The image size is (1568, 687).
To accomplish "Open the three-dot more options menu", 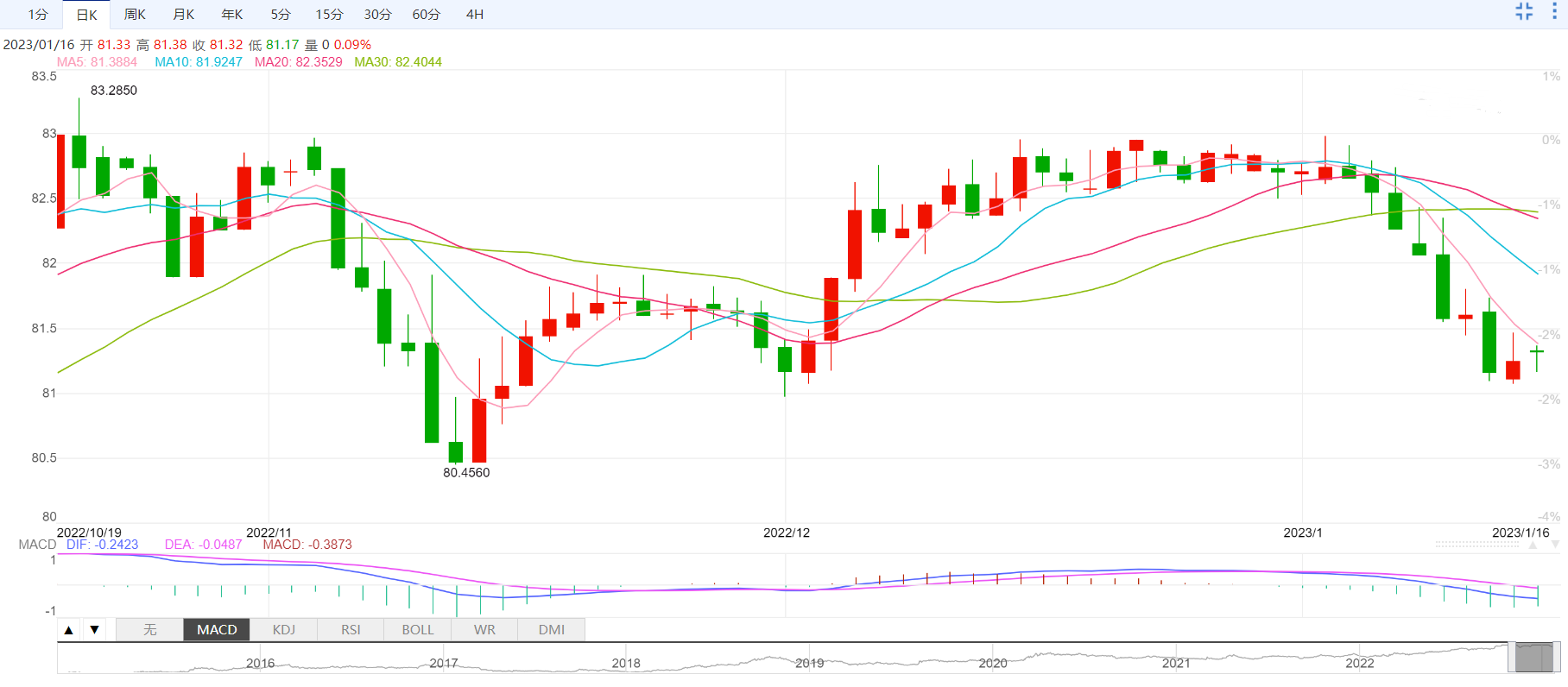I will pos(1554,11).
